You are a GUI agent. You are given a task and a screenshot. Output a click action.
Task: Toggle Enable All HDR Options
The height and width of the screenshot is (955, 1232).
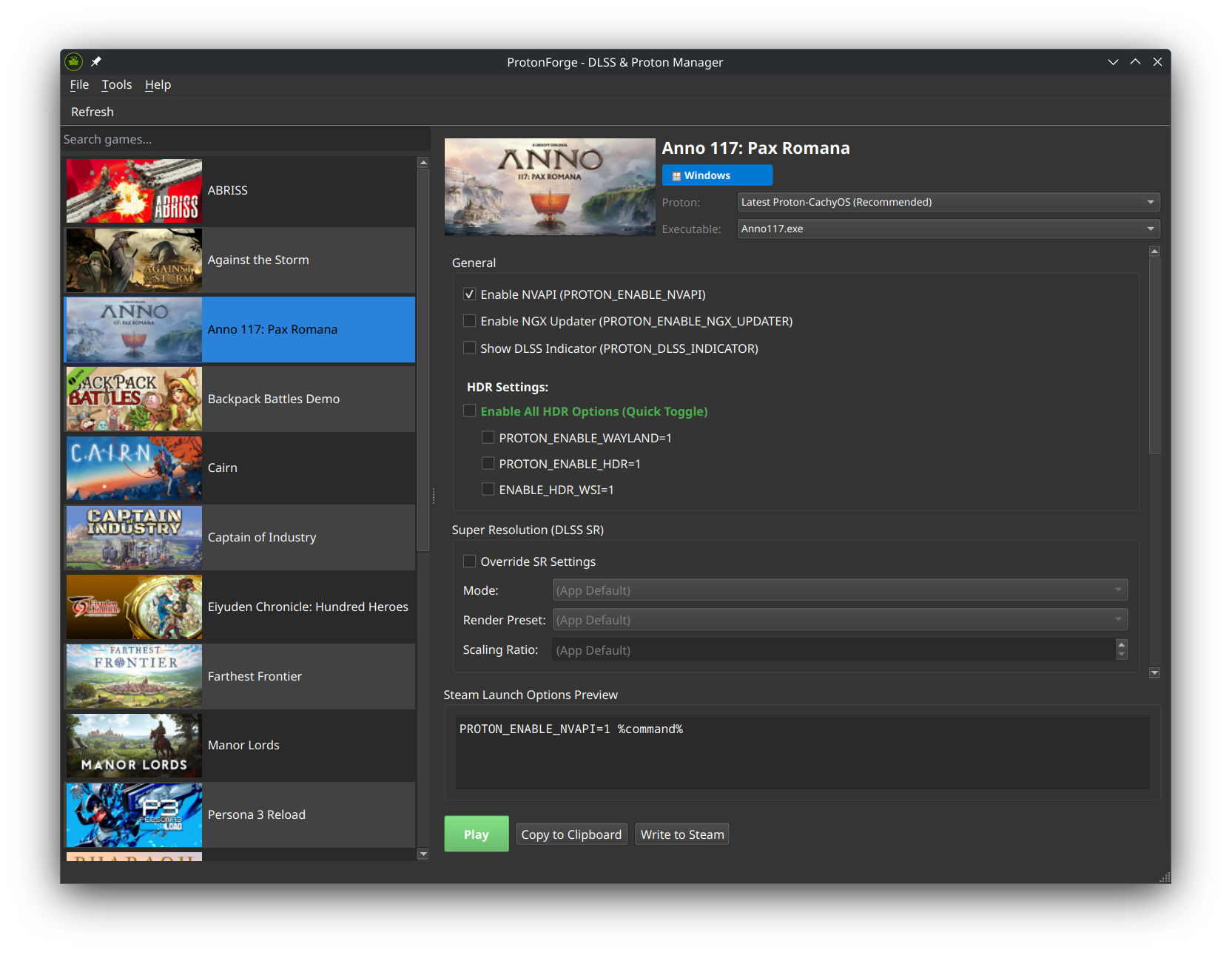coord(469,411)
